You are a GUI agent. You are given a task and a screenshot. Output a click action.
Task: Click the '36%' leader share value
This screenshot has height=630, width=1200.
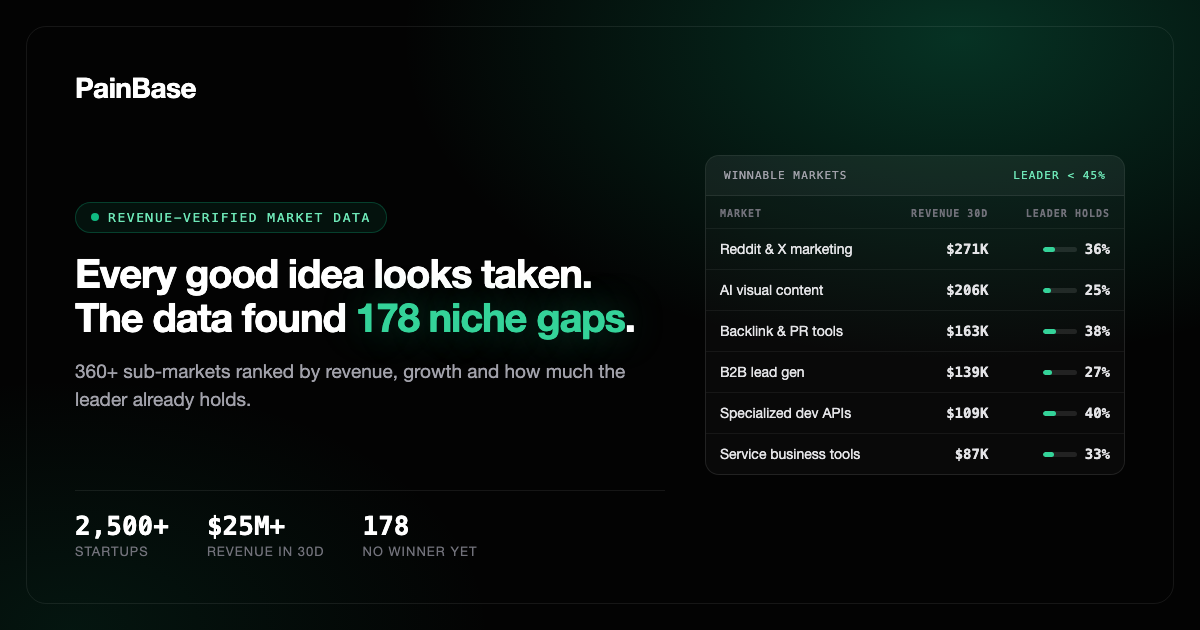pyautogui.click(x=1097, y=249)
